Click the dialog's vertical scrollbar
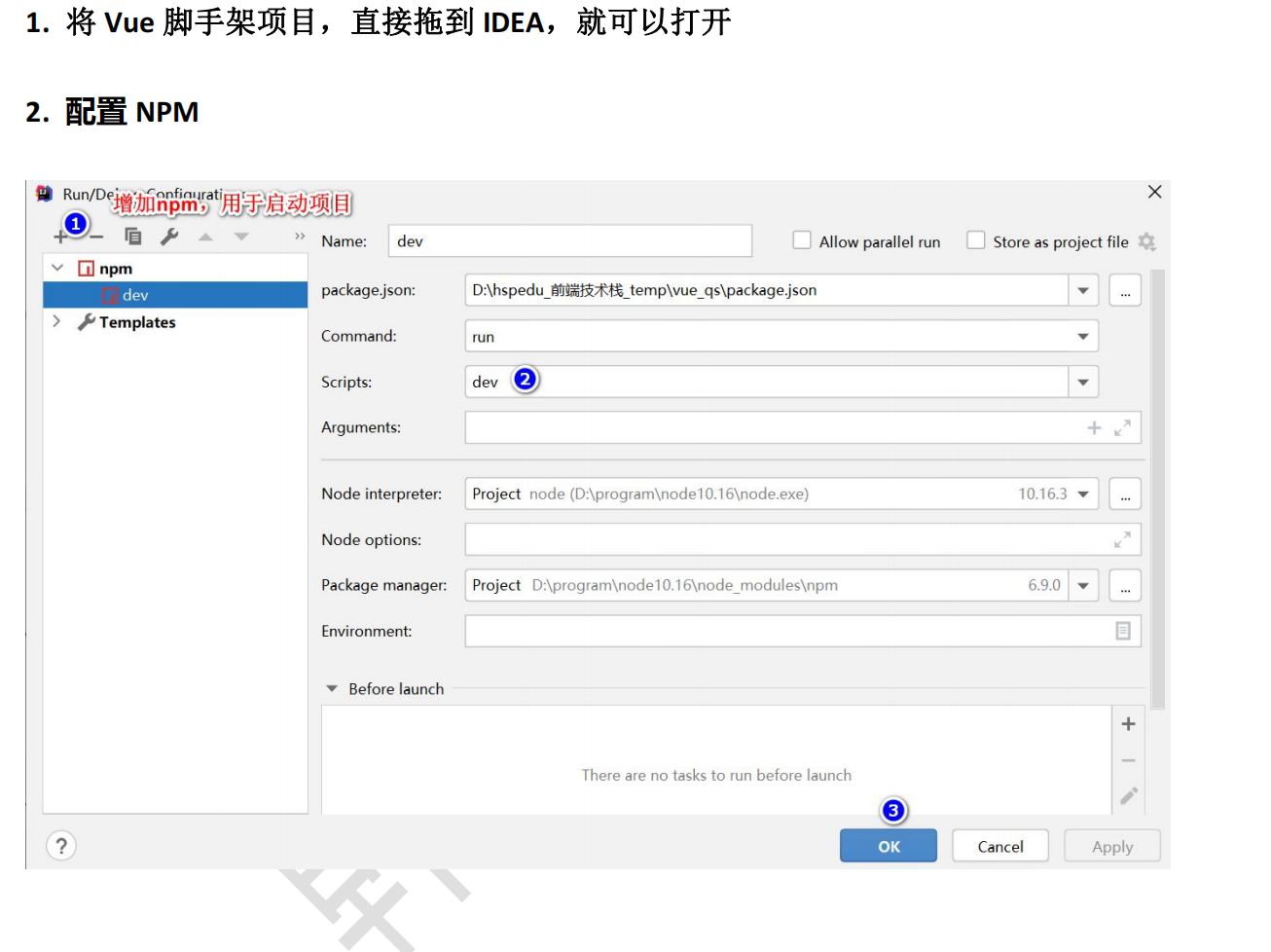Image resolution: width=1271 pixels, height=952 pixels. click(x=1157, y=490)
